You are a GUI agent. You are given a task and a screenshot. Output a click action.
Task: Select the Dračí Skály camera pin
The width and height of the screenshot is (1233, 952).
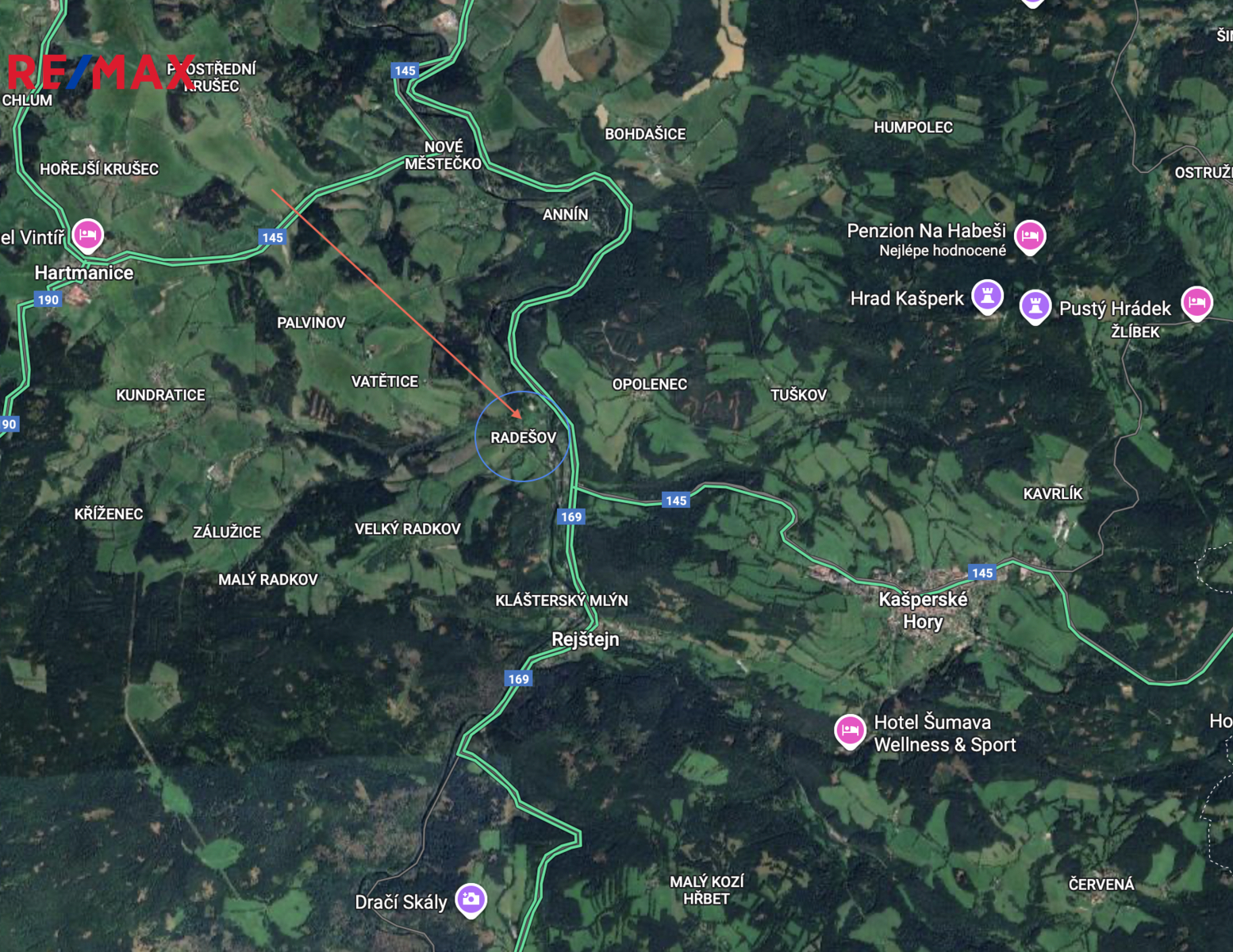coord(471,900)
